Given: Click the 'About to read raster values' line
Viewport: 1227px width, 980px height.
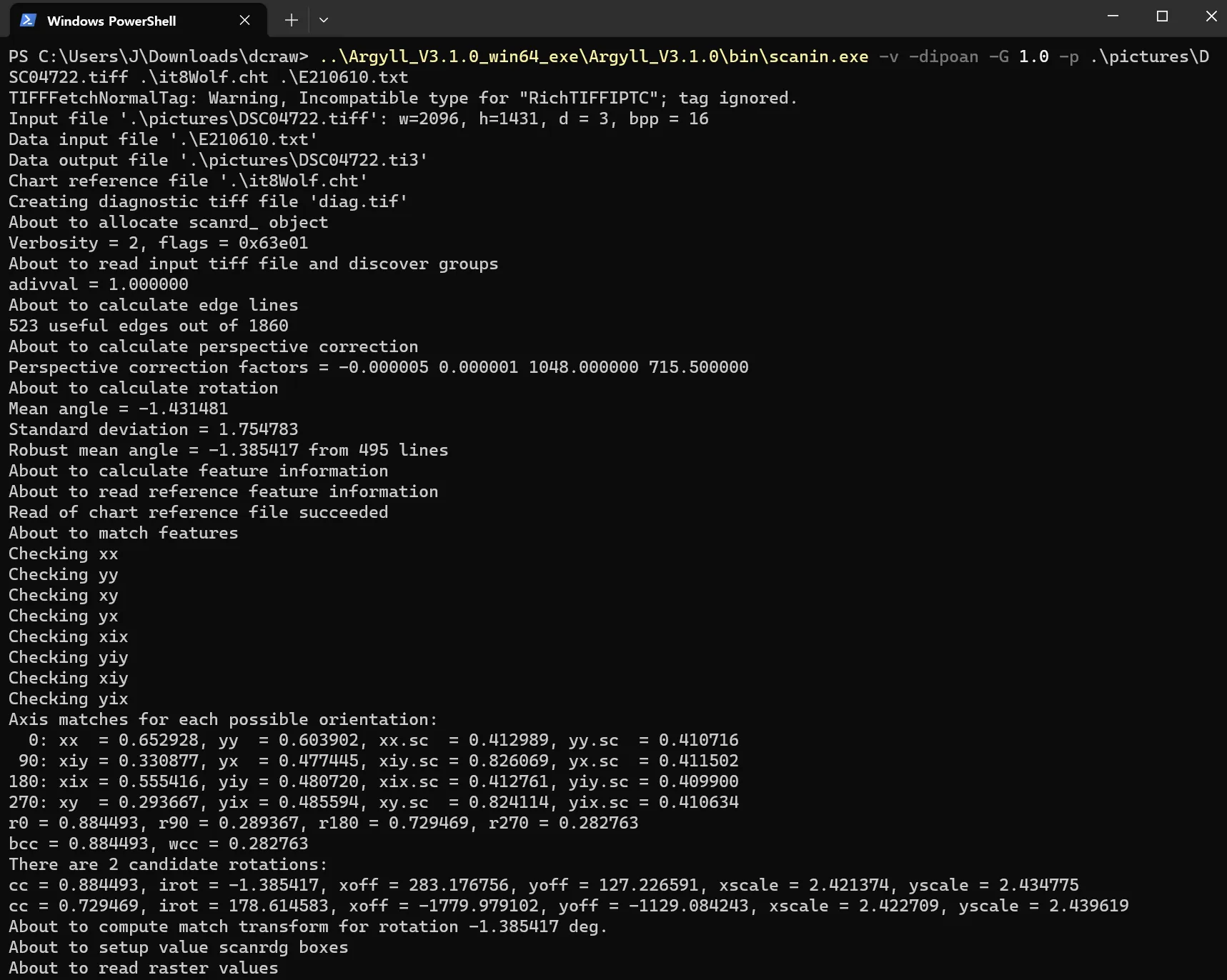Looking at the screenshot, I should pos(143,968).
